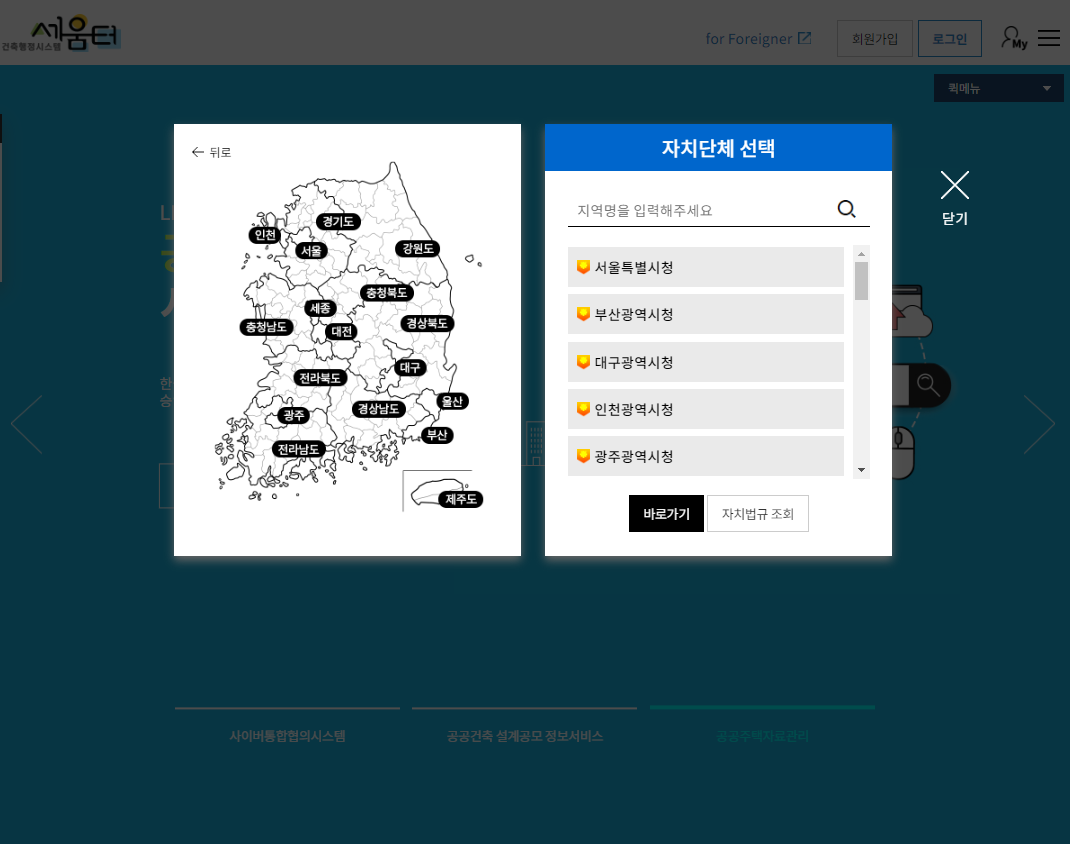
Task: Click the previous slide arrow on left
Action: 27,424
